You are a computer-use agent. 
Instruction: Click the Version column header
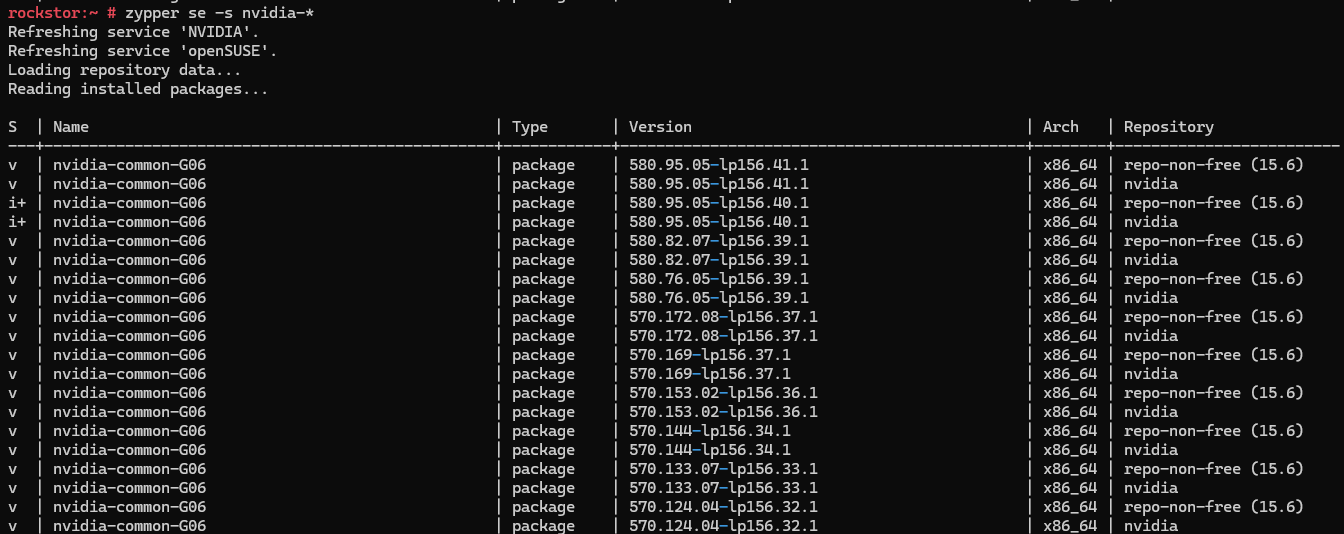click(x=660, y=127)
